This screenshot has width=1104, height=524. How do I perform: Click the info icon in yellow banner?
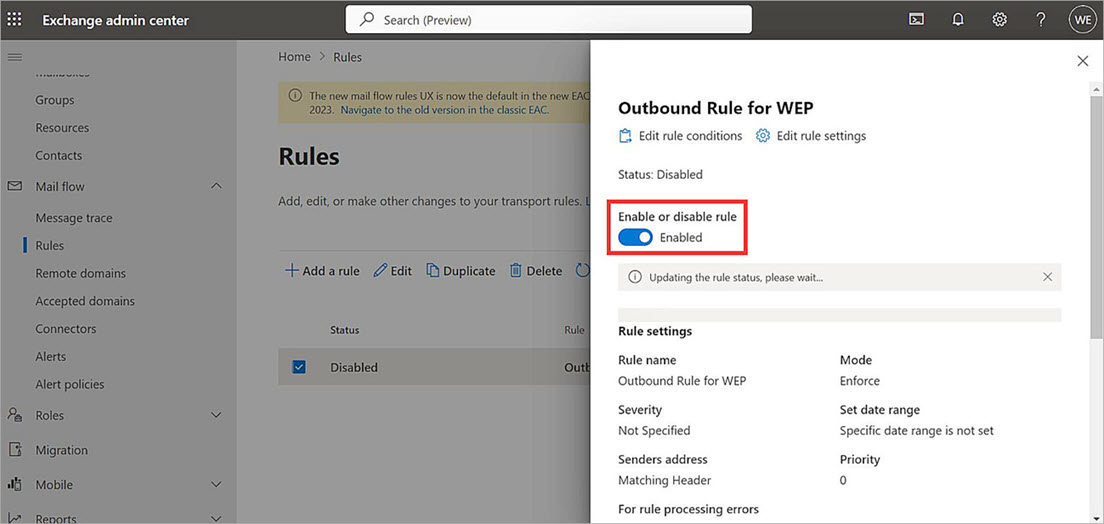tap(296, 95)
